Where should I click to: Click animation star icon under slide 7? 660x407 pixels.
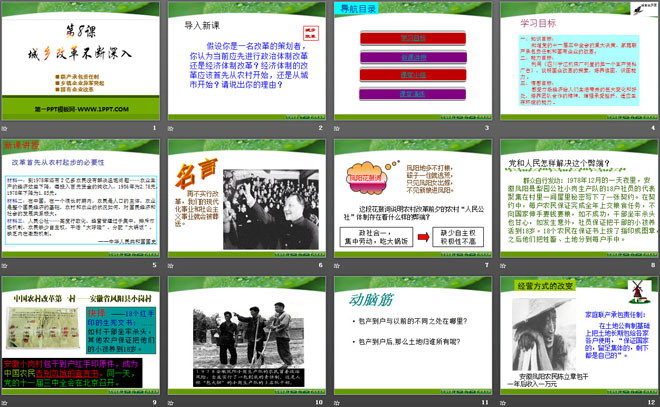point(337,266)
